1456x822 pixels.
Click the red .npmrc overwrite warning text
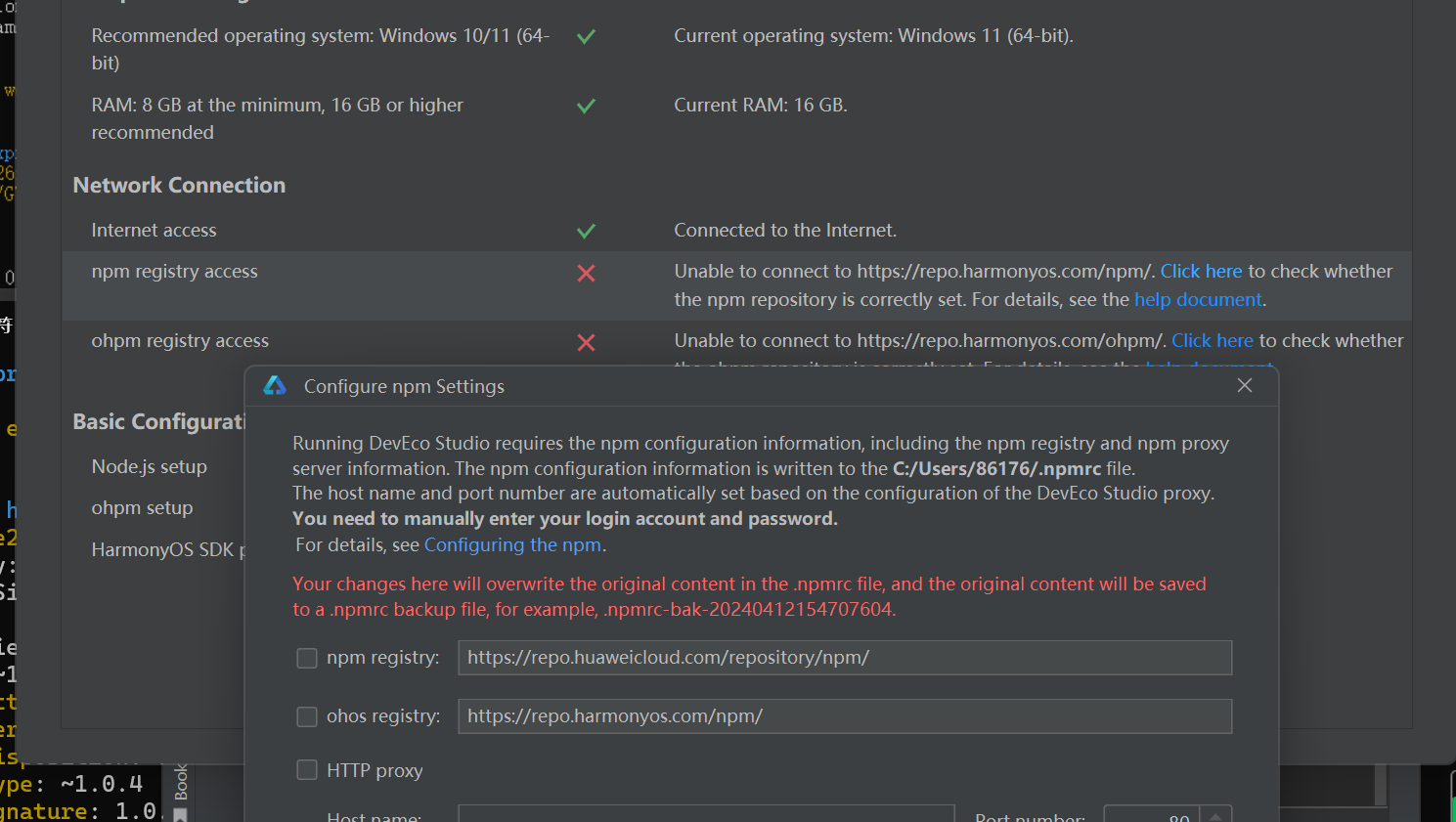pyautogui.click(x=749, y=597)
